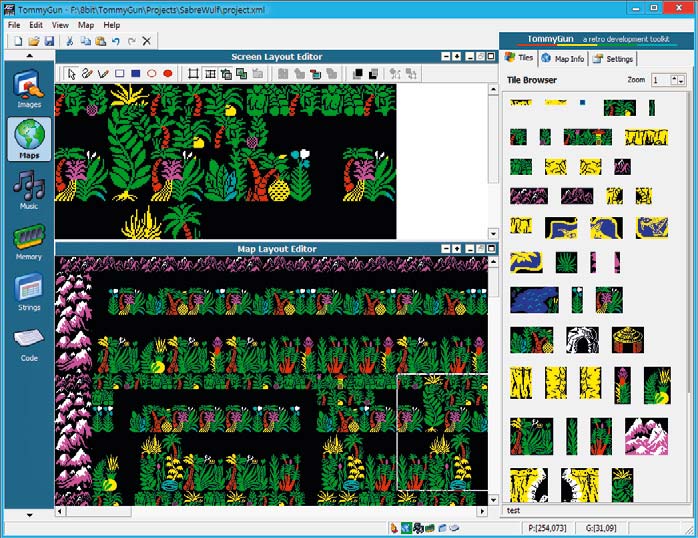Select the white cave entrance tile
698x538 pixels.
[582, 340]
